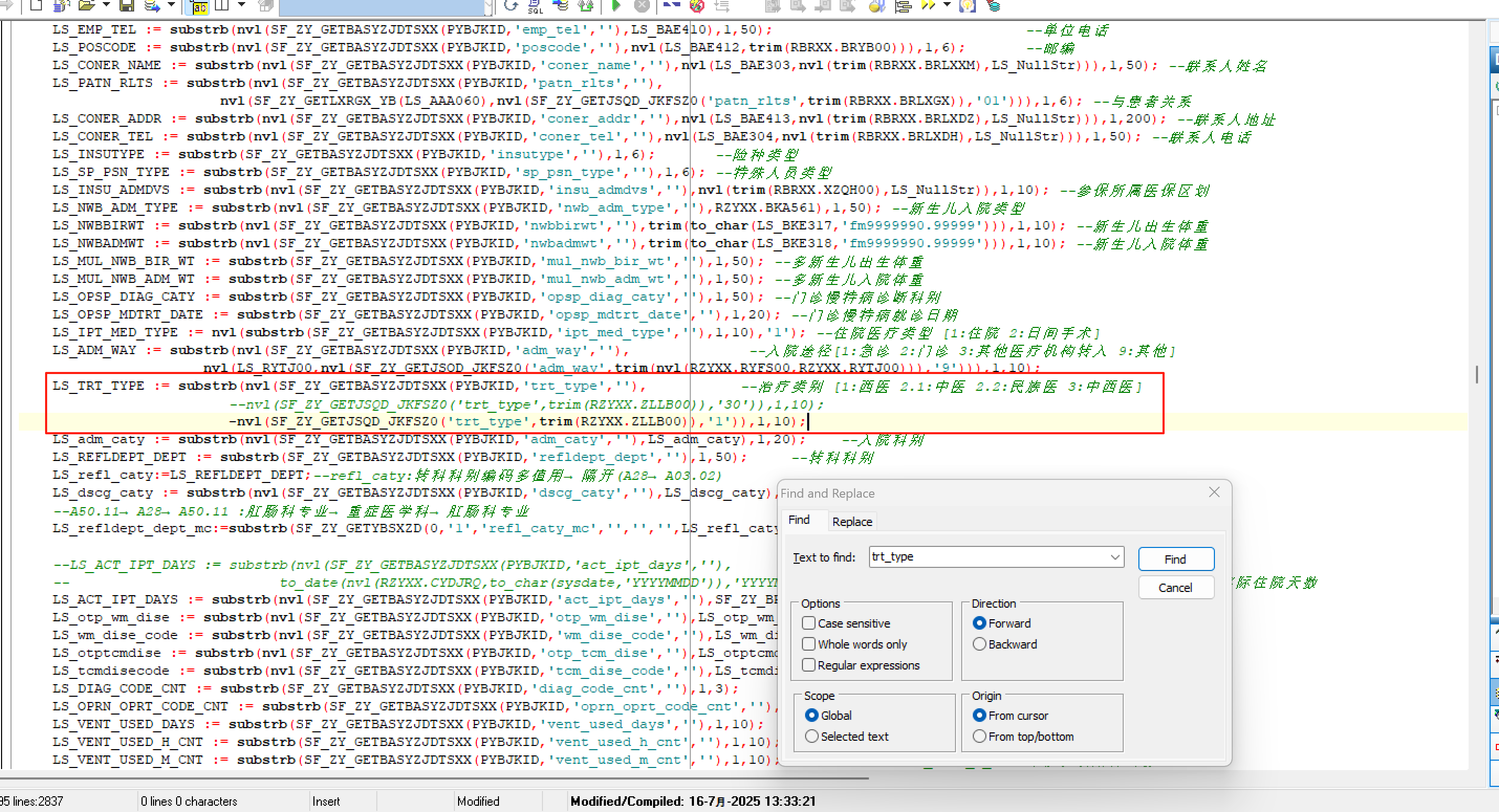Enable the Case sensitive checkbox
Image resolution: width=1499 pixels, height=812 pixels.
point(808,623)
